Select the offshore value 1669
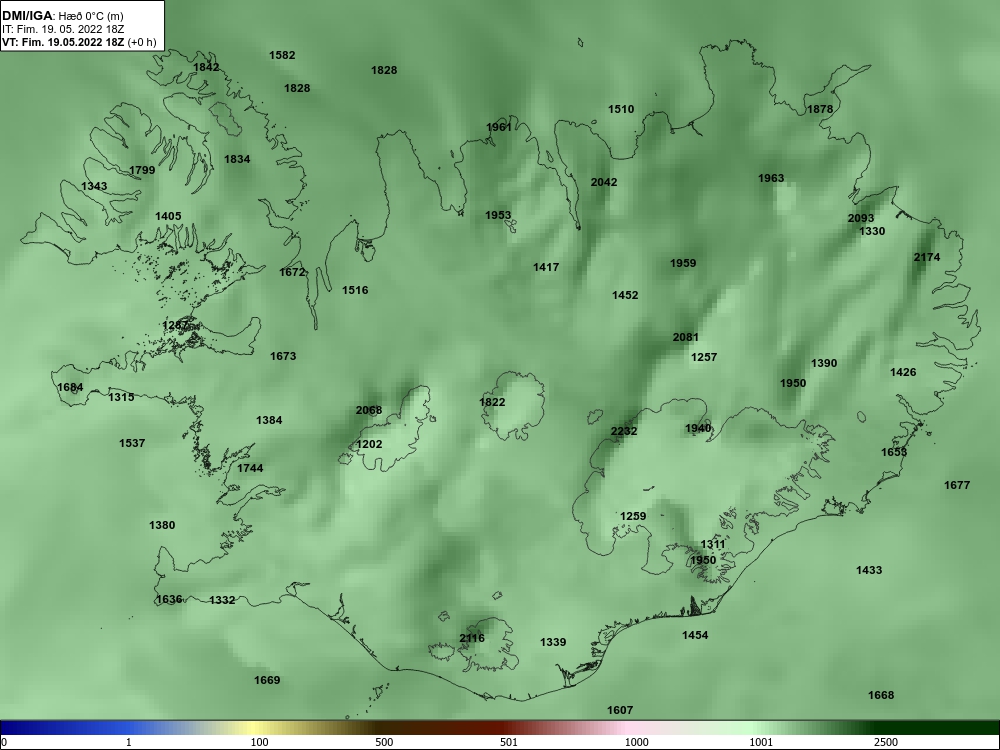The image size is (1000, 750). tap(267, 680)
